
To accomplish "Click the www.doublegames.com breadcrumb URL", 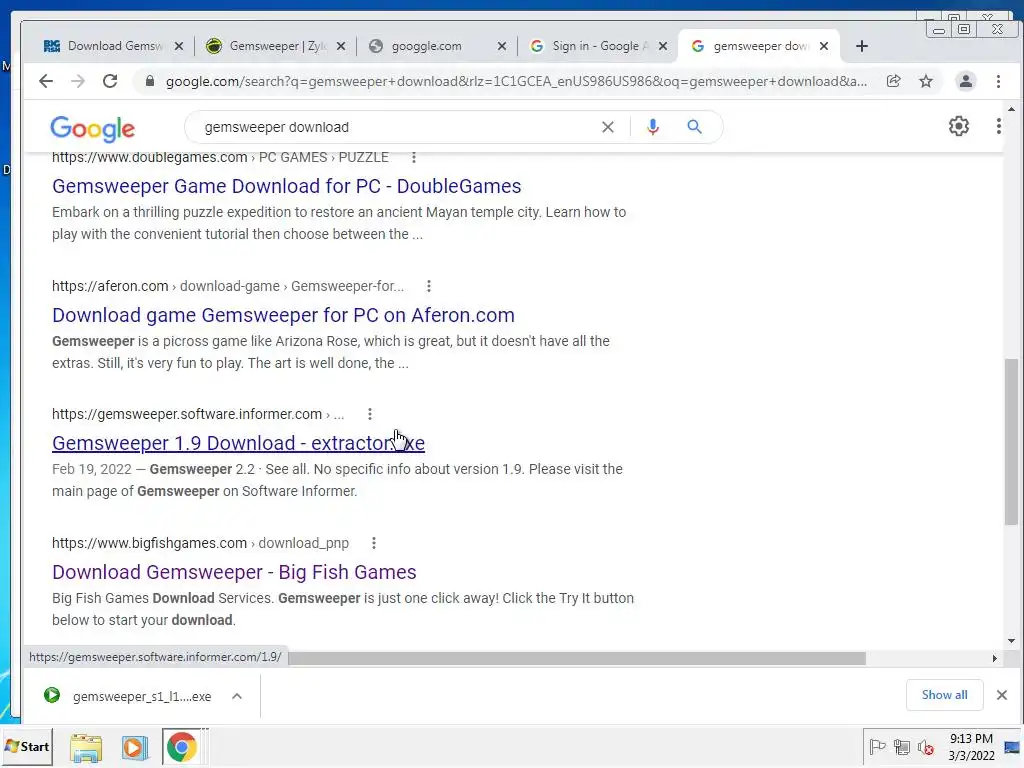I will click(x=220, y=157).
